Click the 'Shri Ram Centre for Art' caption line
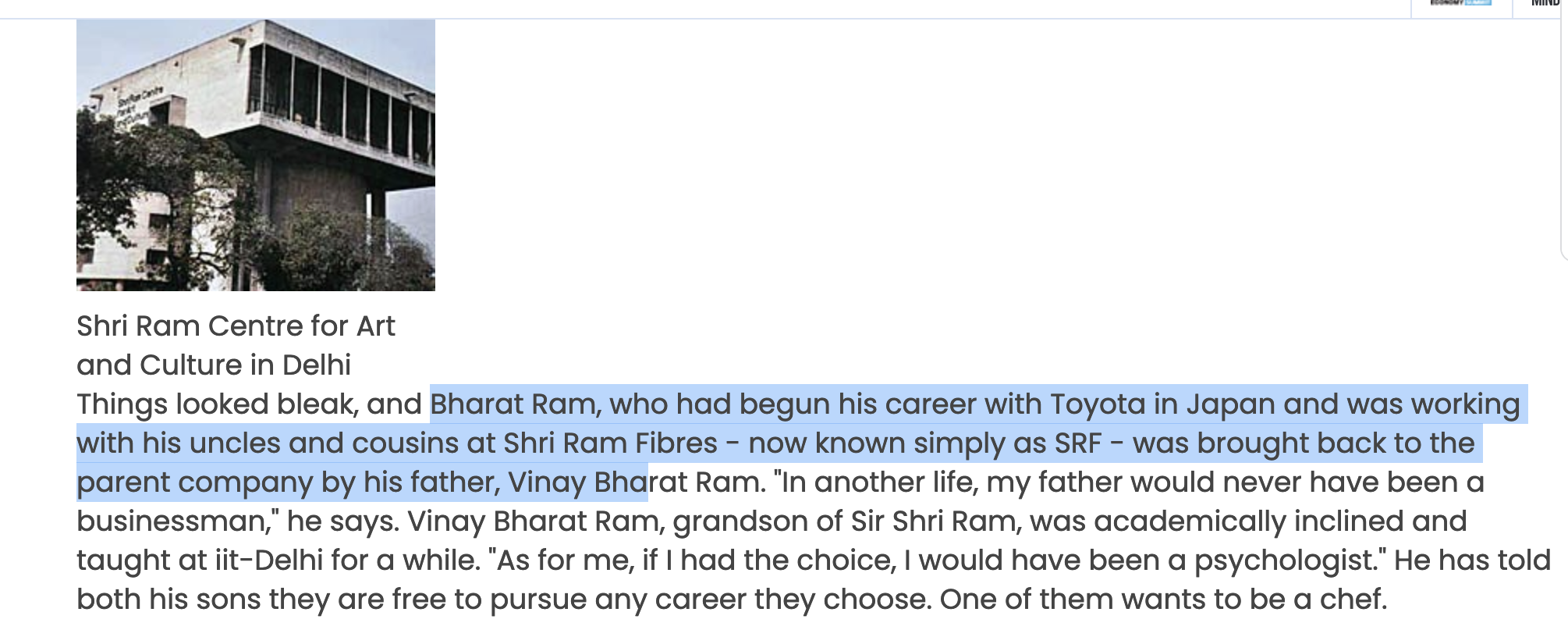The width and height of the screenshot is (1568, 637). click(236, 326)
